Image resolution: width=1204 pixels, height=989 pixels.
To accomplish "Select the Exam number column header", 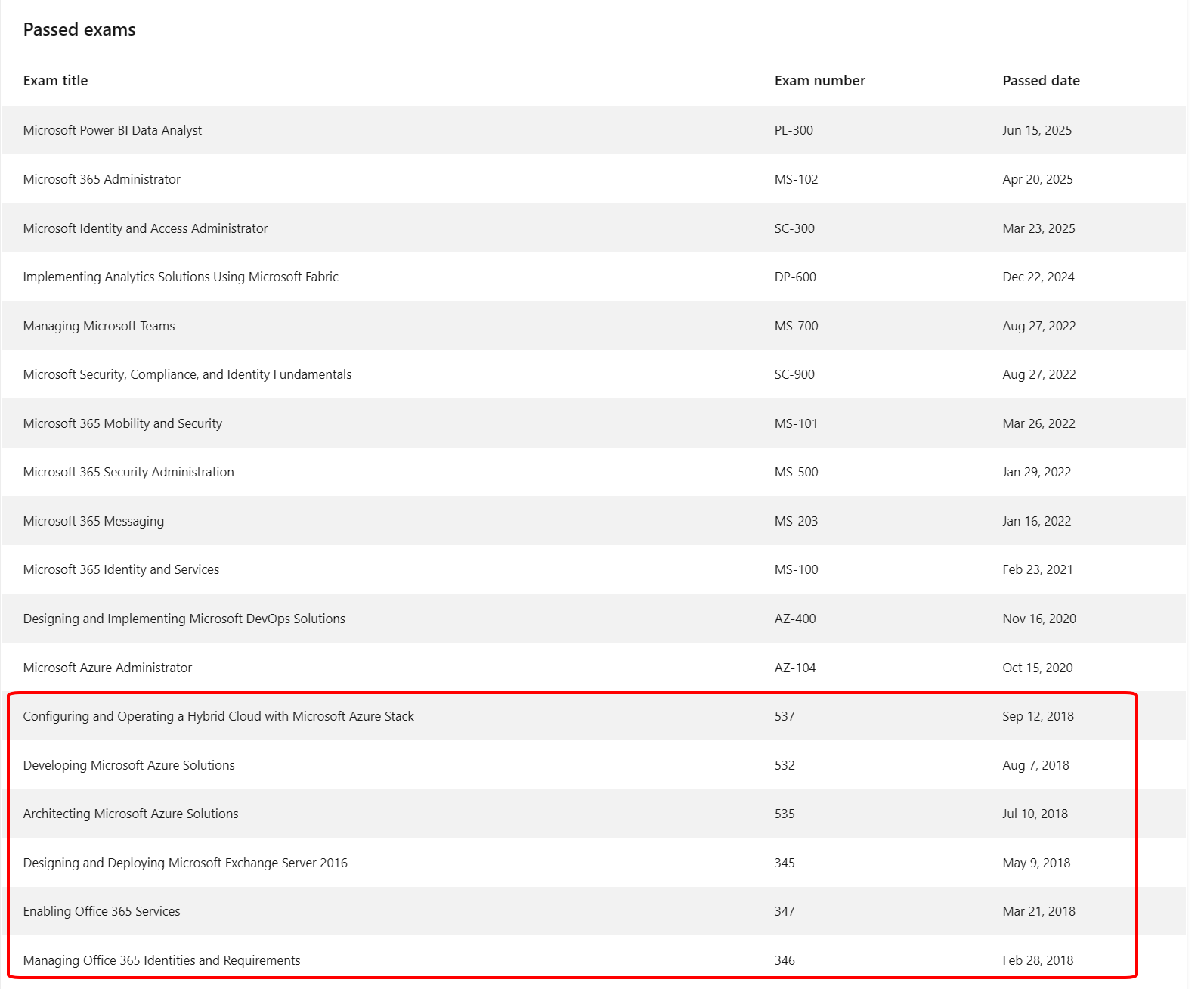I will (x=819, y=81).
